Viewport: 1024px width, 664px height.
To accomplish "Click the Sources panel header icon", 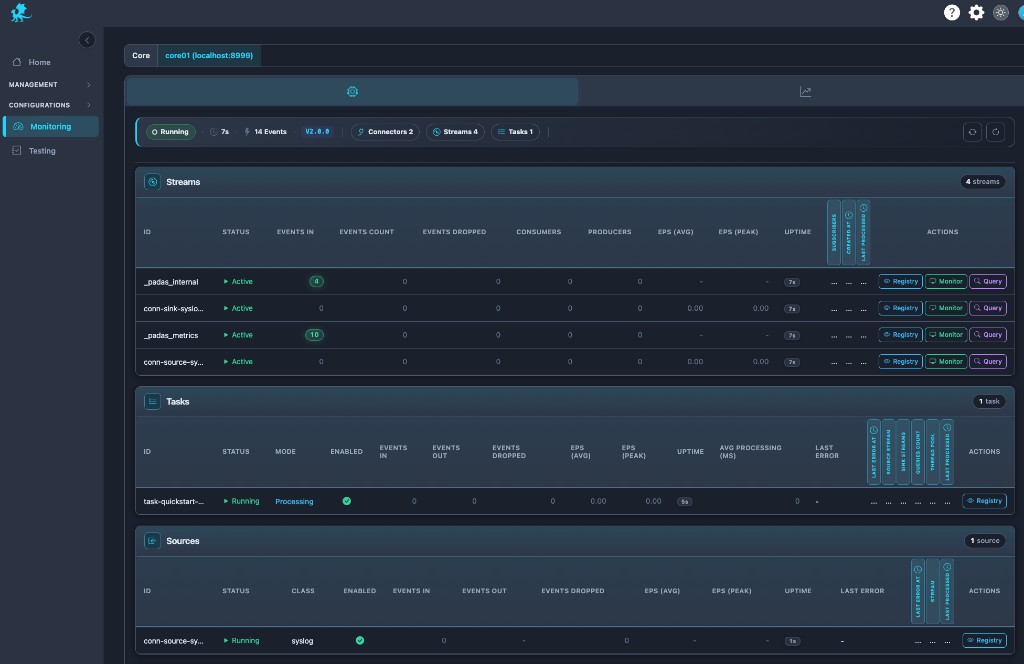I will (152, 541).
